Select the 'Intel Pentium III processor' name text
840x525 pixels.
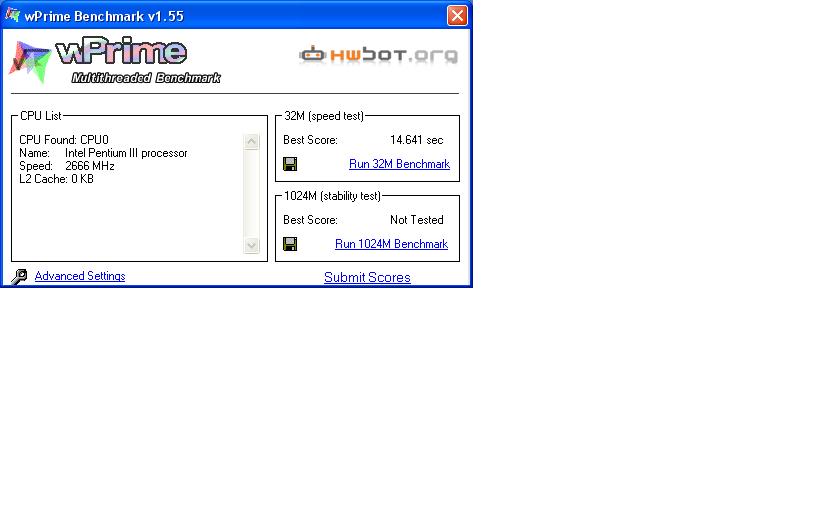[126, 153]
